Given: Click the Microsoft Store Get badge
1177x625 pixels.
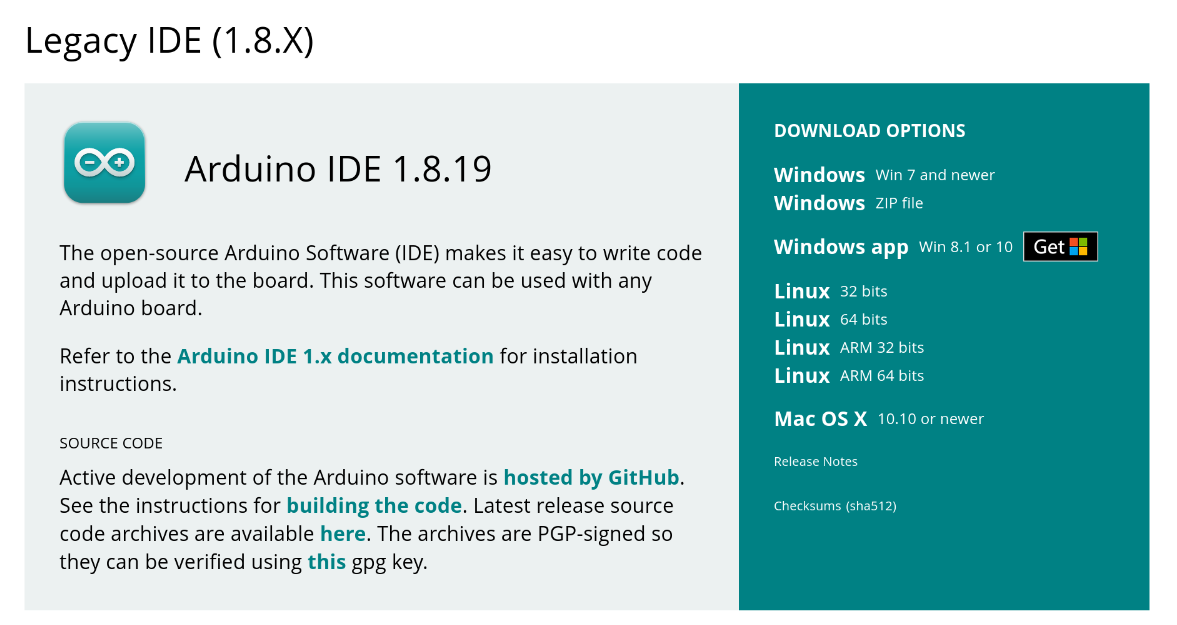Looking at the screenshot, I should (x=1060, y=246).
